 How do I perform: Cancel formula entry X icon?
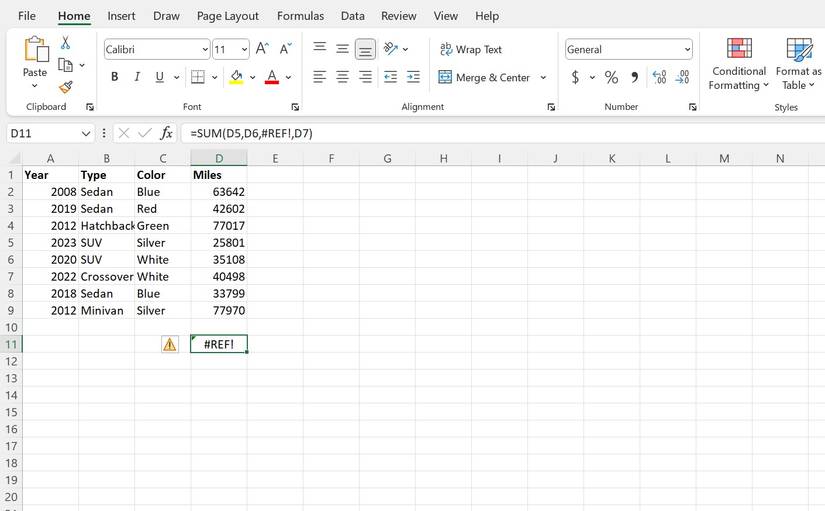pos(124,133)
